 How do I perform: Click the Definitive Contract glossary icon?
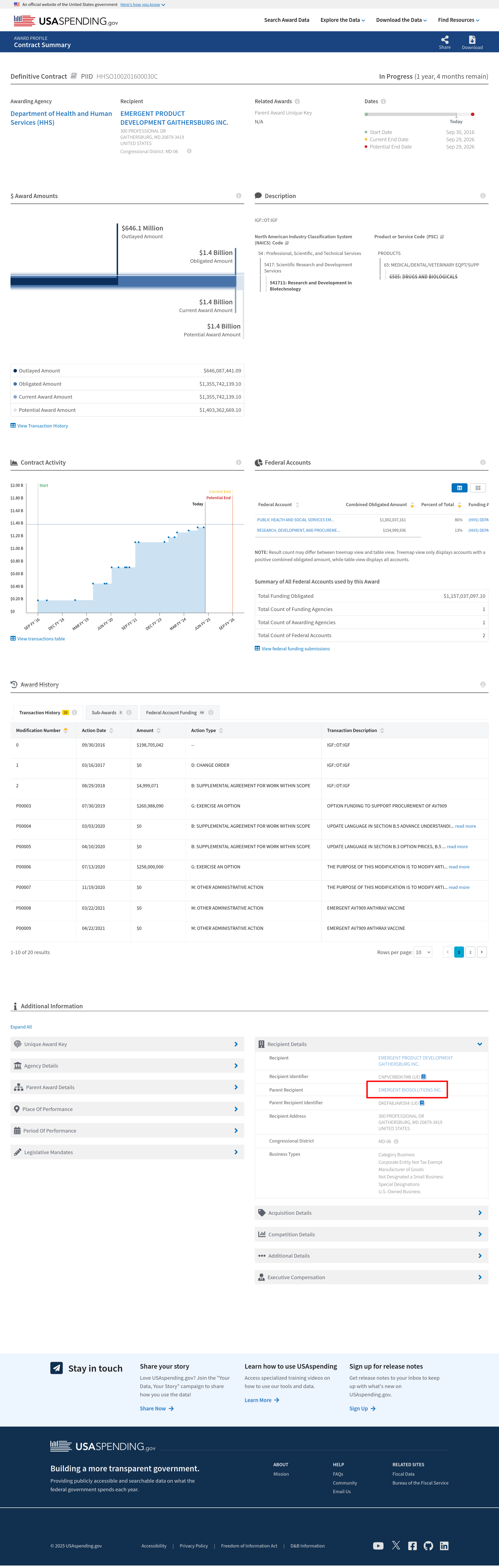point(74,76)
